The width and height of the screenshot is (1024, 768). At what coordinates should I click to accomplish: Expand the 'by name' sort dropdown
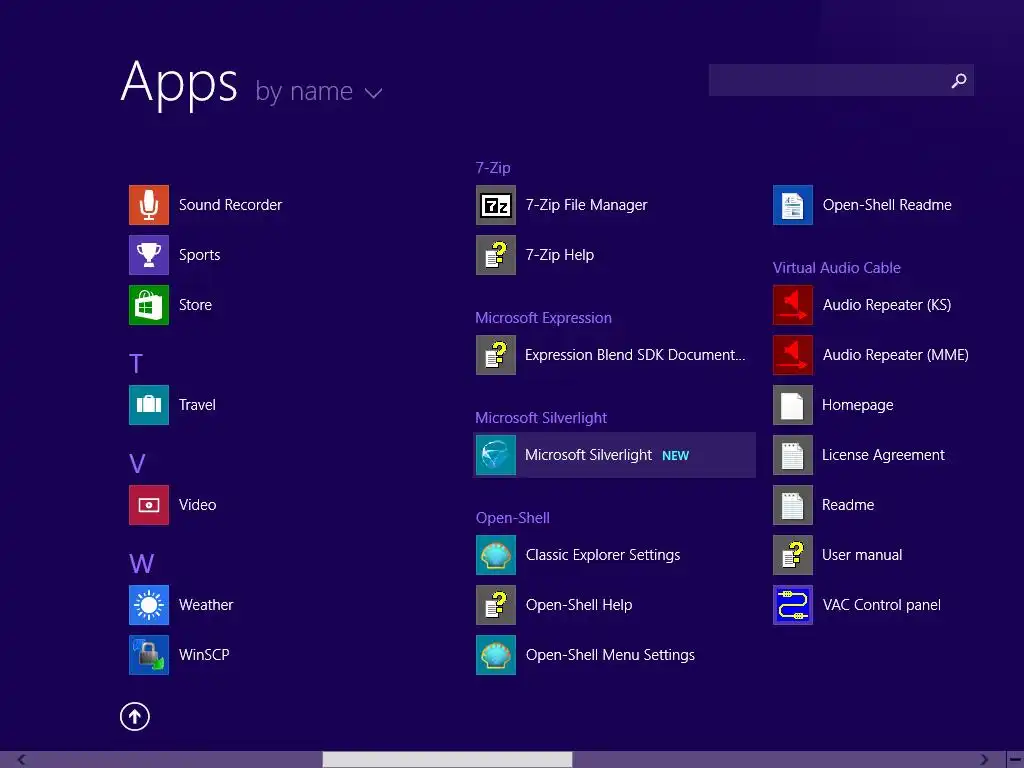318,91
